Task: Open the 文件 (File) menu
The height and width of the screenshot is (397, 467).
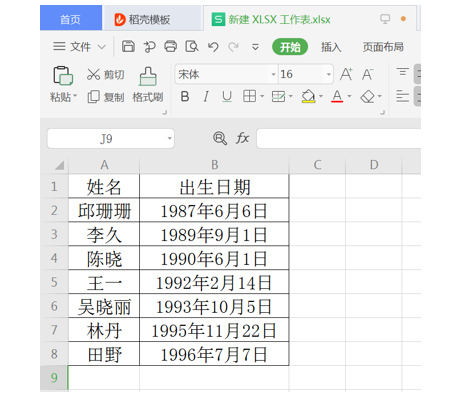Action: 72,47
